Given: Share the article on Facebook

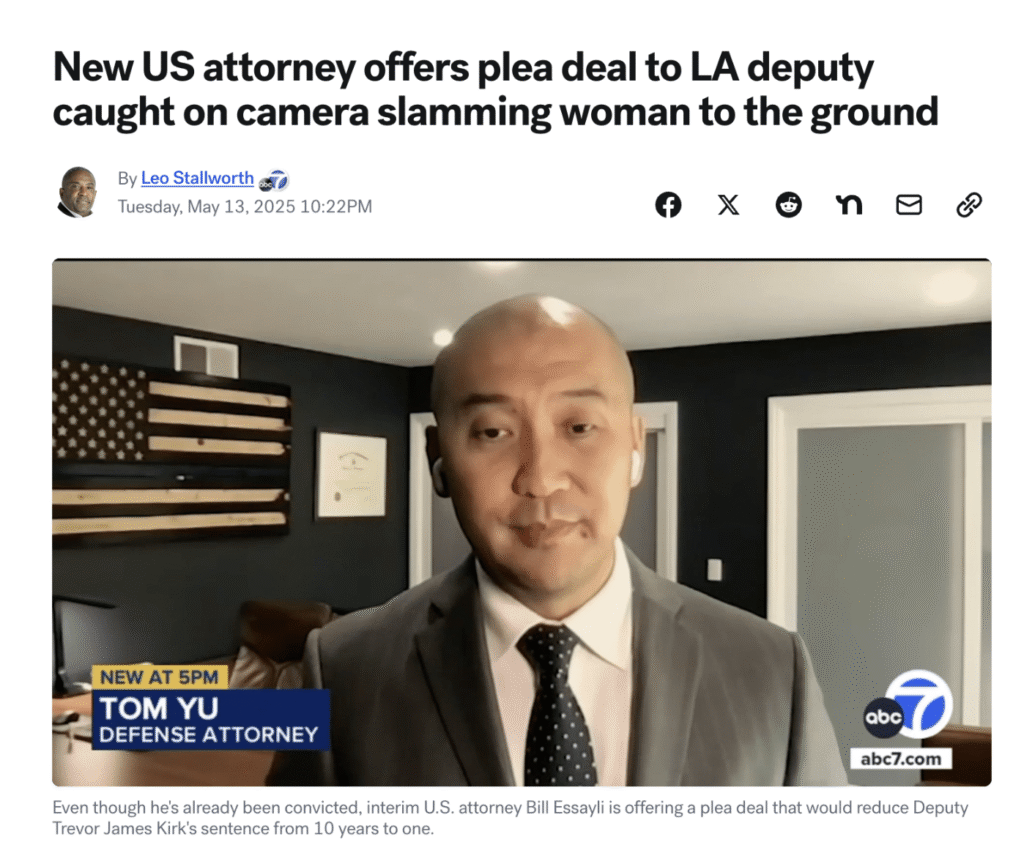Looking at the screenshot, I should tap(668, 205).
